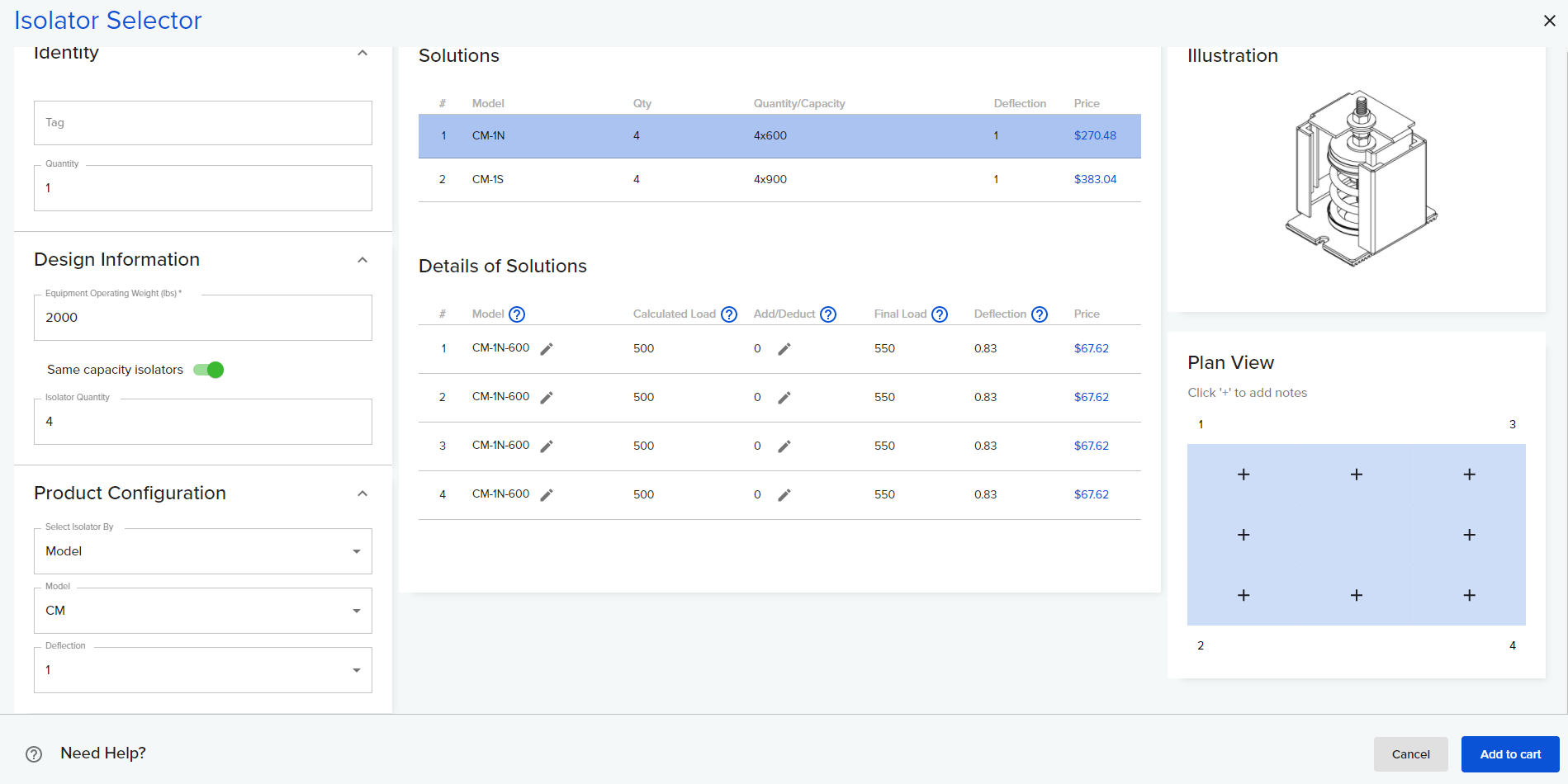The height and width of the screenshot is (784, 1568).
Task: Click the Cancel button
Action: click(1410, 754)
